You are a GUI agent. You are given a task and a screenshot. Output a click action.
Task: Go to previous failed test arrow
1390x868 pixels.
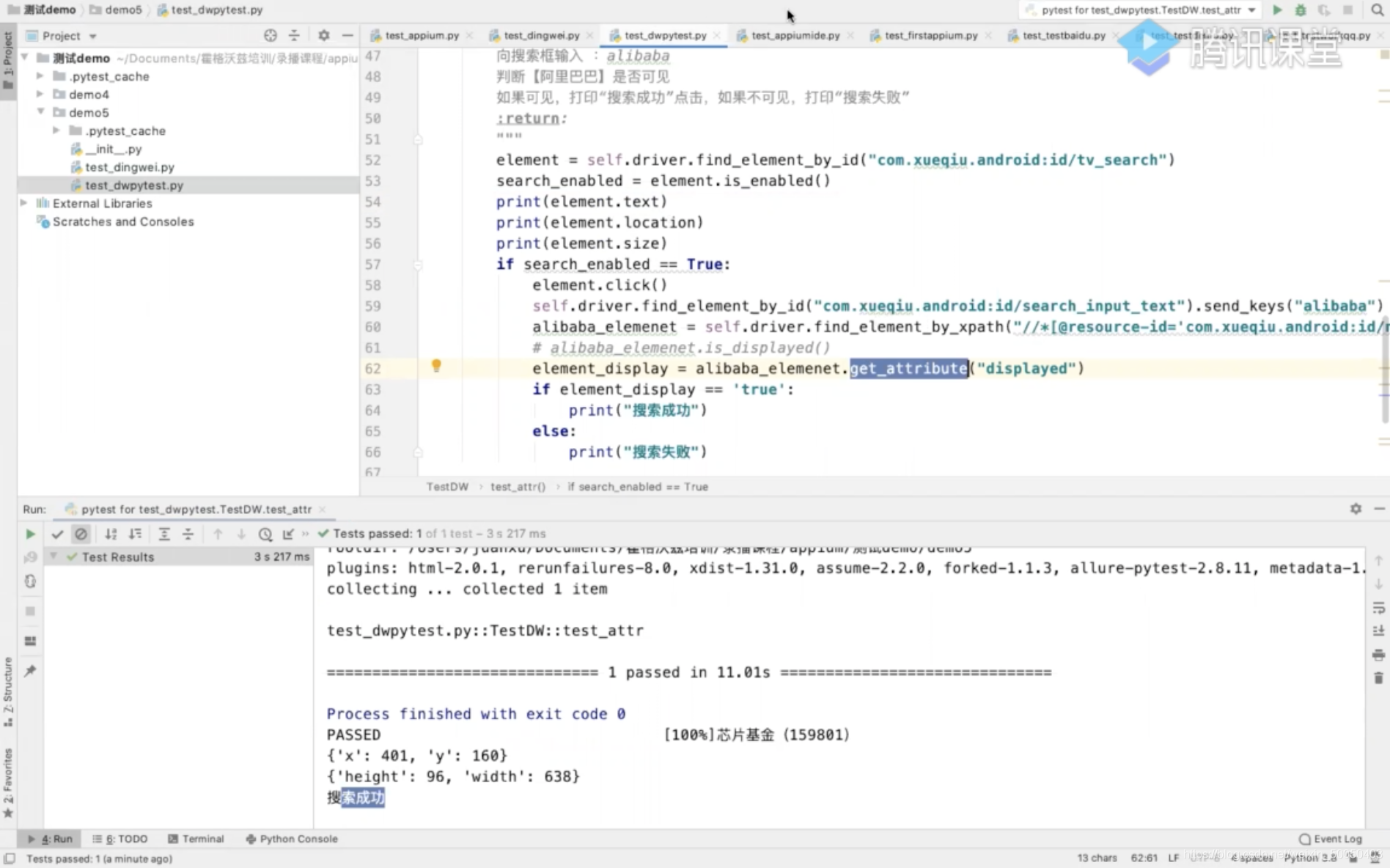click(218, 534)
